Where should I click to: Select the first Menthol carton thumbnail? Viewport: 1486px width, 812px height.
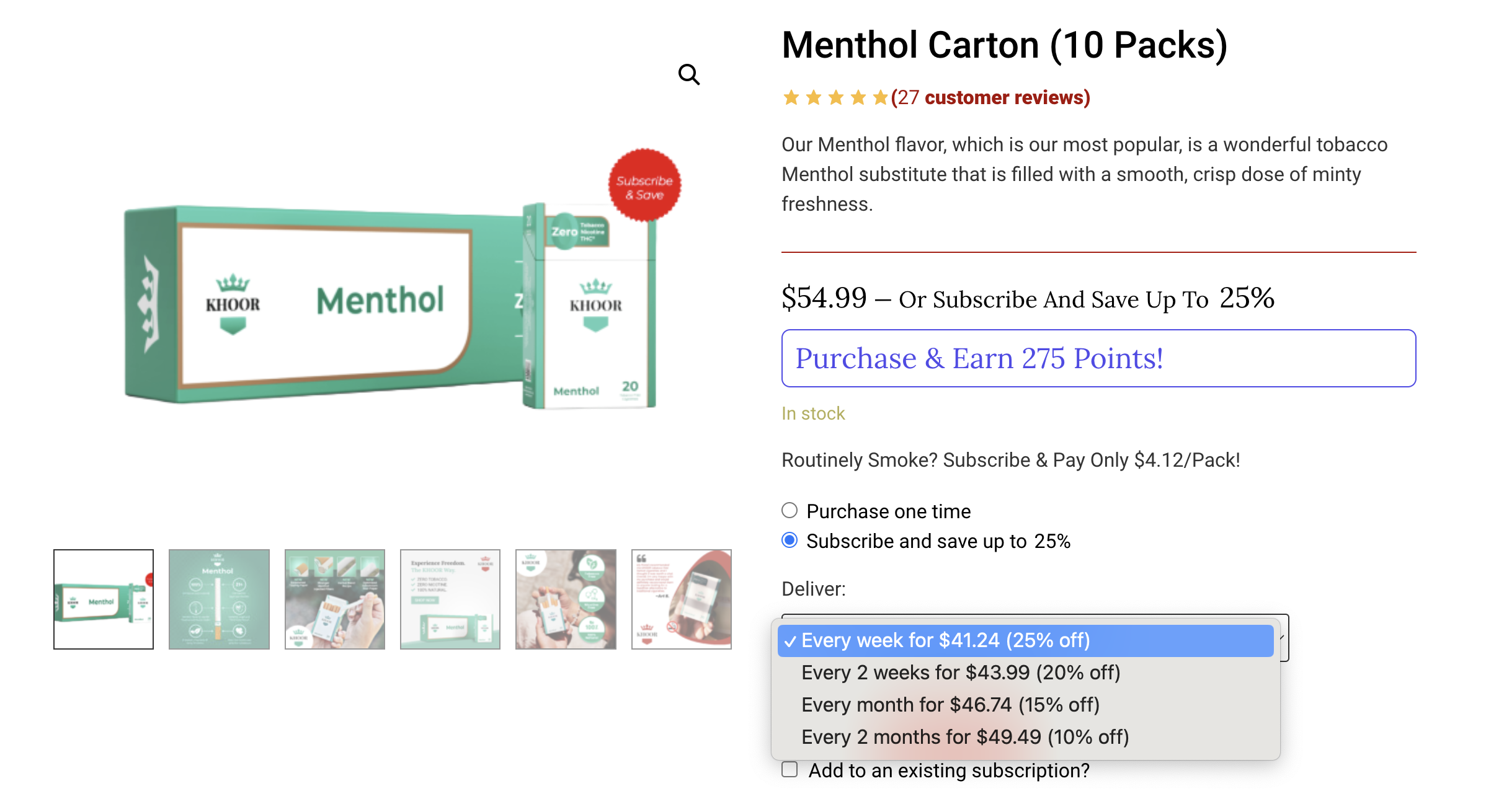(x=104, y=599)
